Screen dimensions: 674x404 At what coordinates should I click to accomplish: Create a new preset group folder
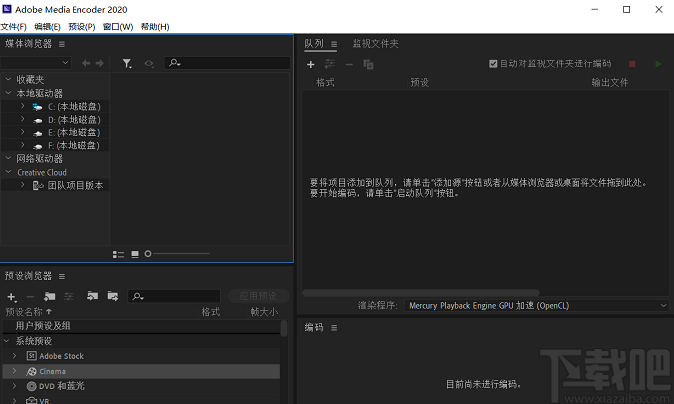pyautogui.click(x=49, y=297)
